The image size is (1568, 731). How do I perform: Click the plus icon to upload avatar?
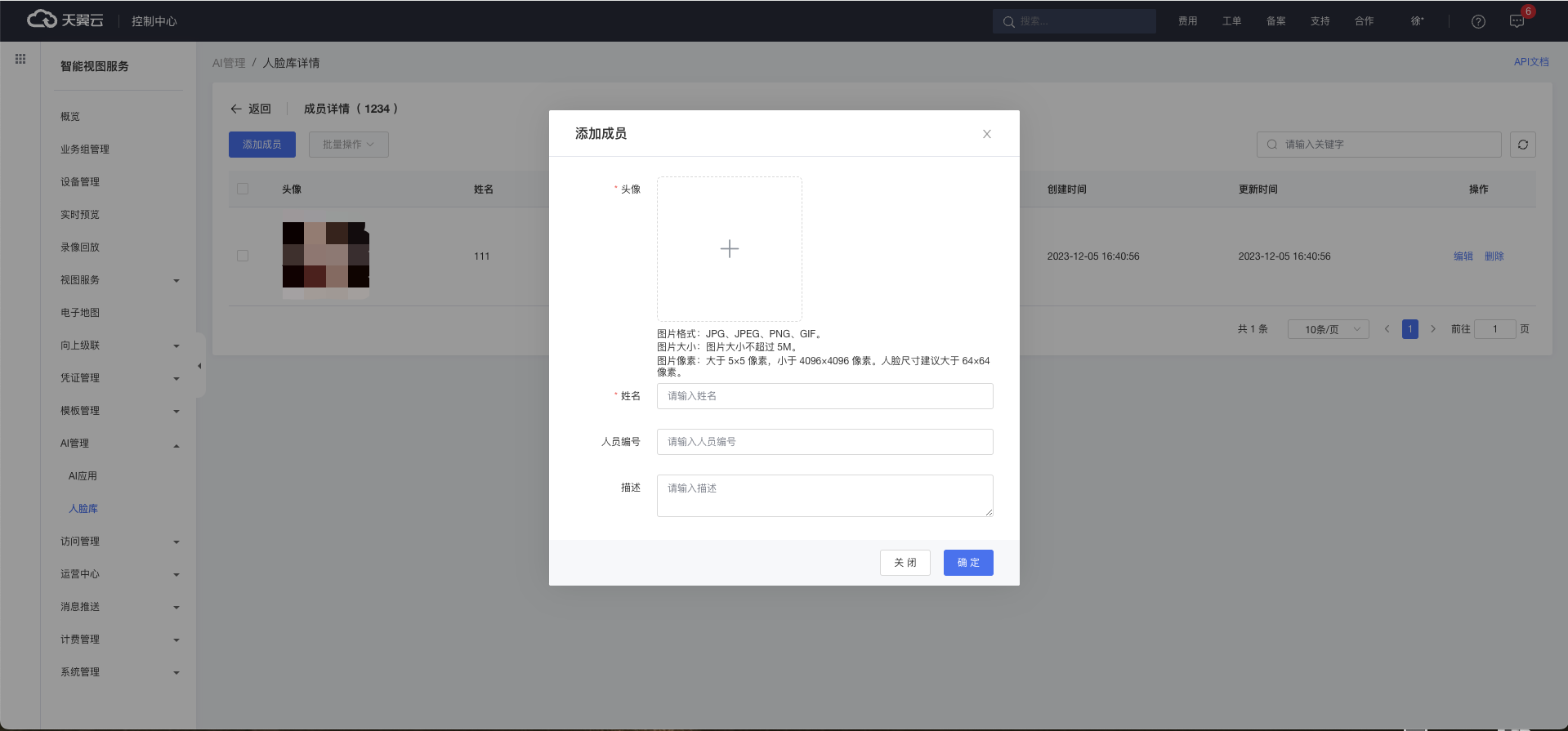click(729, 249)
